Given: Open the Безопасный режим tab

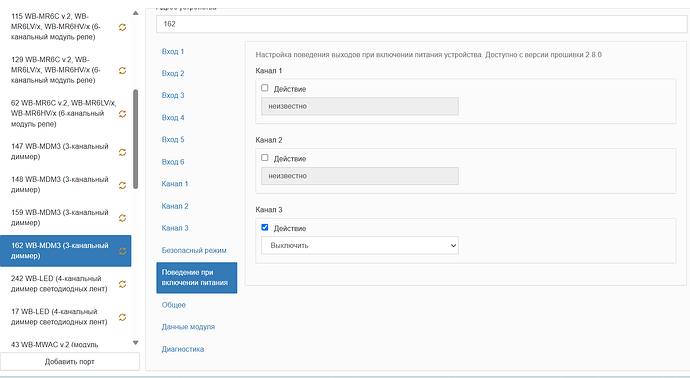Looking at the screenshot, I should click(194, 250).
